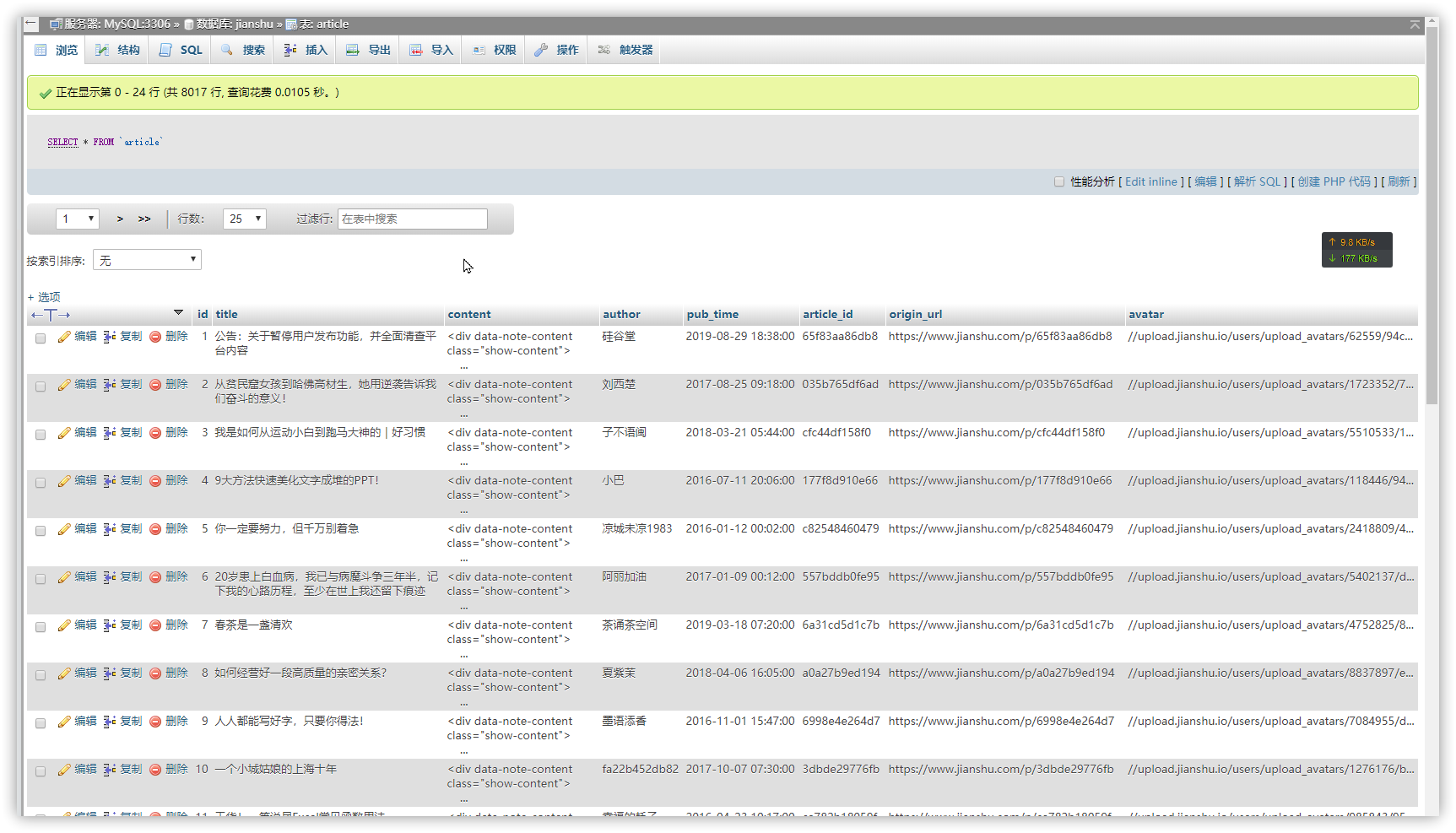This screenshot has height=833, width=1456.
Task: Click the red delete icon for row 1
Action: [155, 337]
